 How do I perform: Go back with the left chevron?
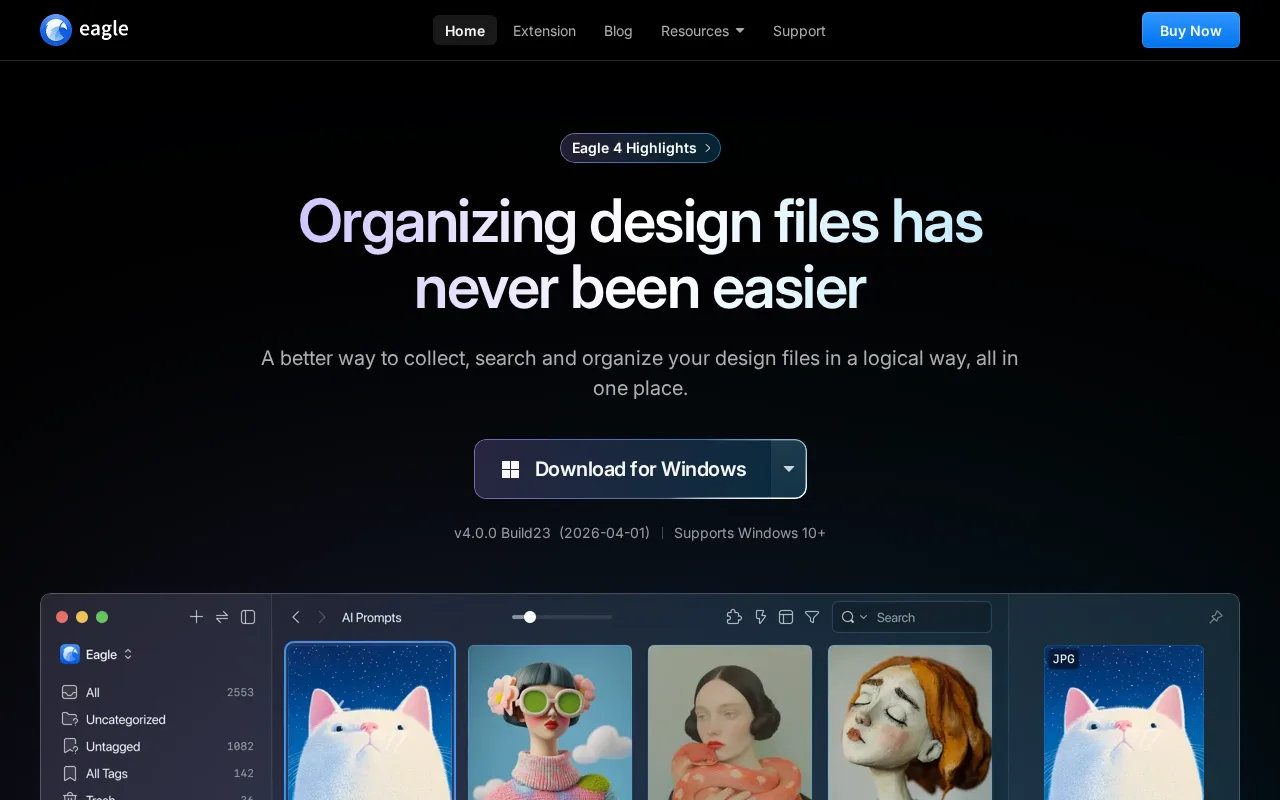[296, 617]
